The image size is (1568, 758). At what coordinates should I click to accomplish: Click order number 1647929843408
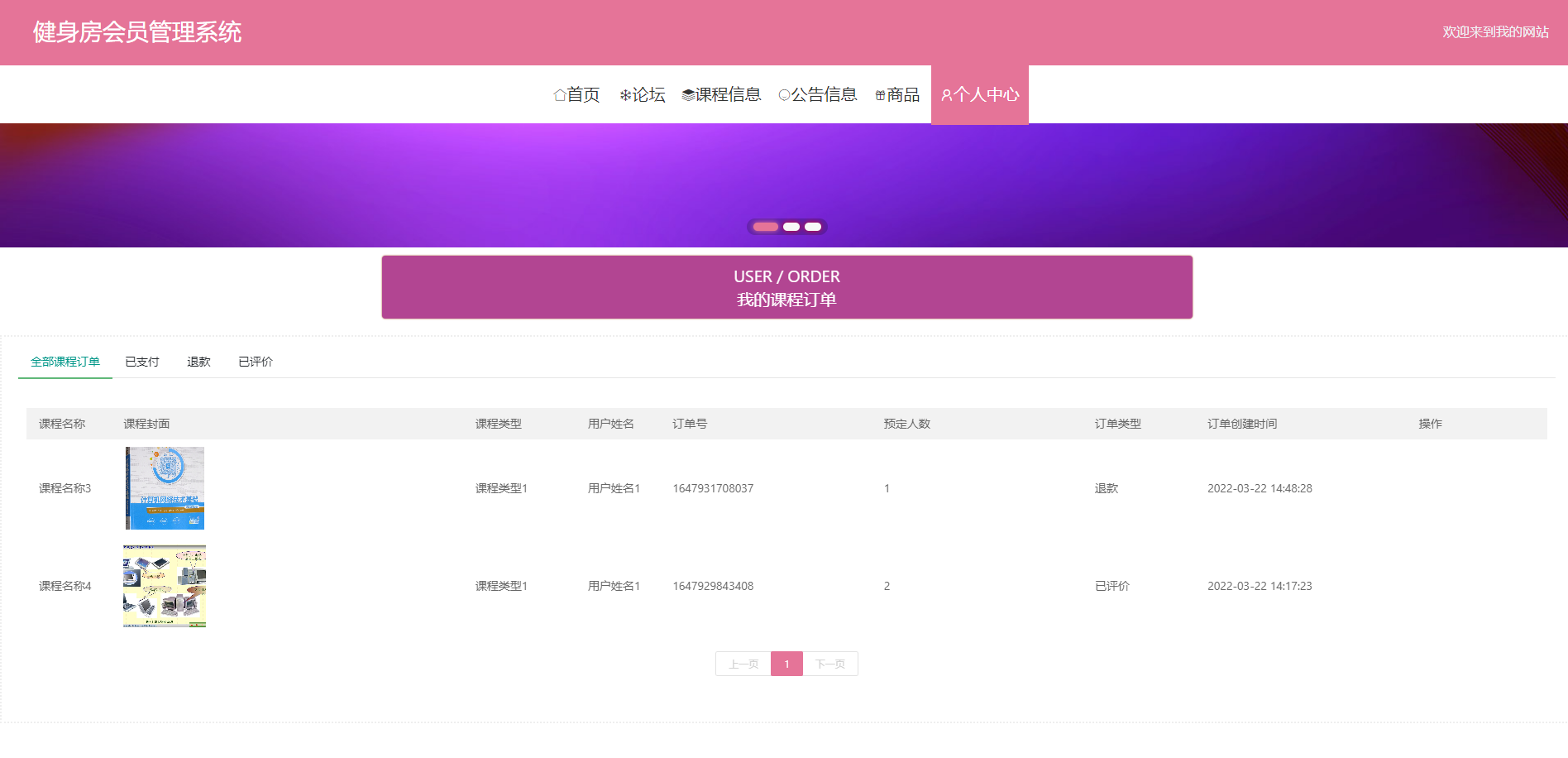click(713, 586)
